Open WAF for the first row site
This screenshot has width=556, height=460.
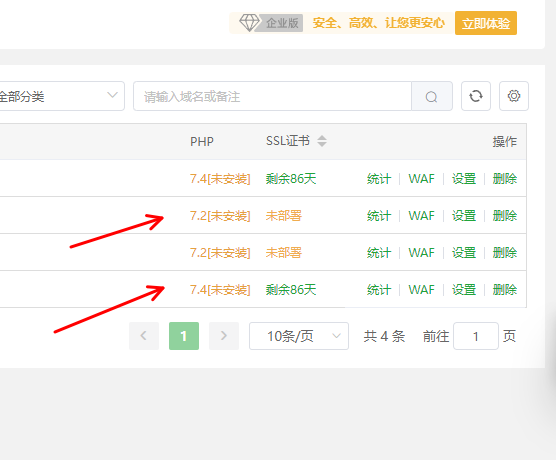pos(421,179)
